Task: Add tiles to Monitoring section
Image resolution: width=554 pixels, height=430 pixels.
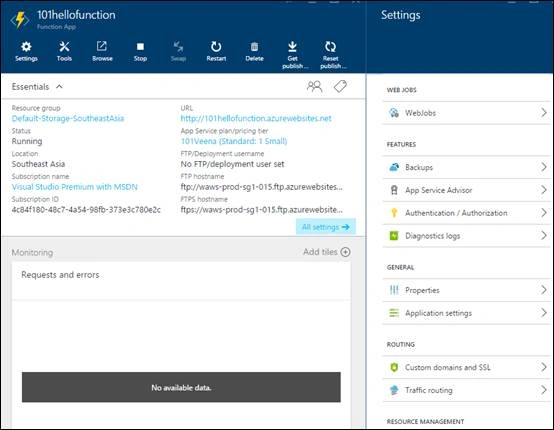Action: (x=327, y=252)
